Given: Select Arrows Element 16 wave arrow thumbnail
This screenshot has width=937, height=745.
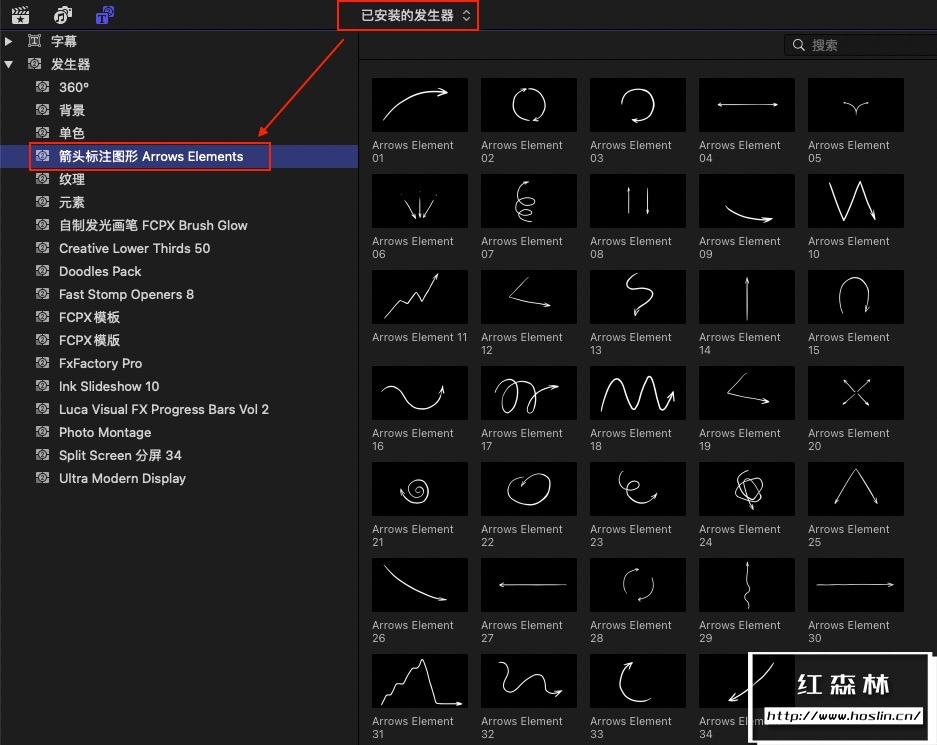Looking at the screenshot, I should [x=419, y=393].
